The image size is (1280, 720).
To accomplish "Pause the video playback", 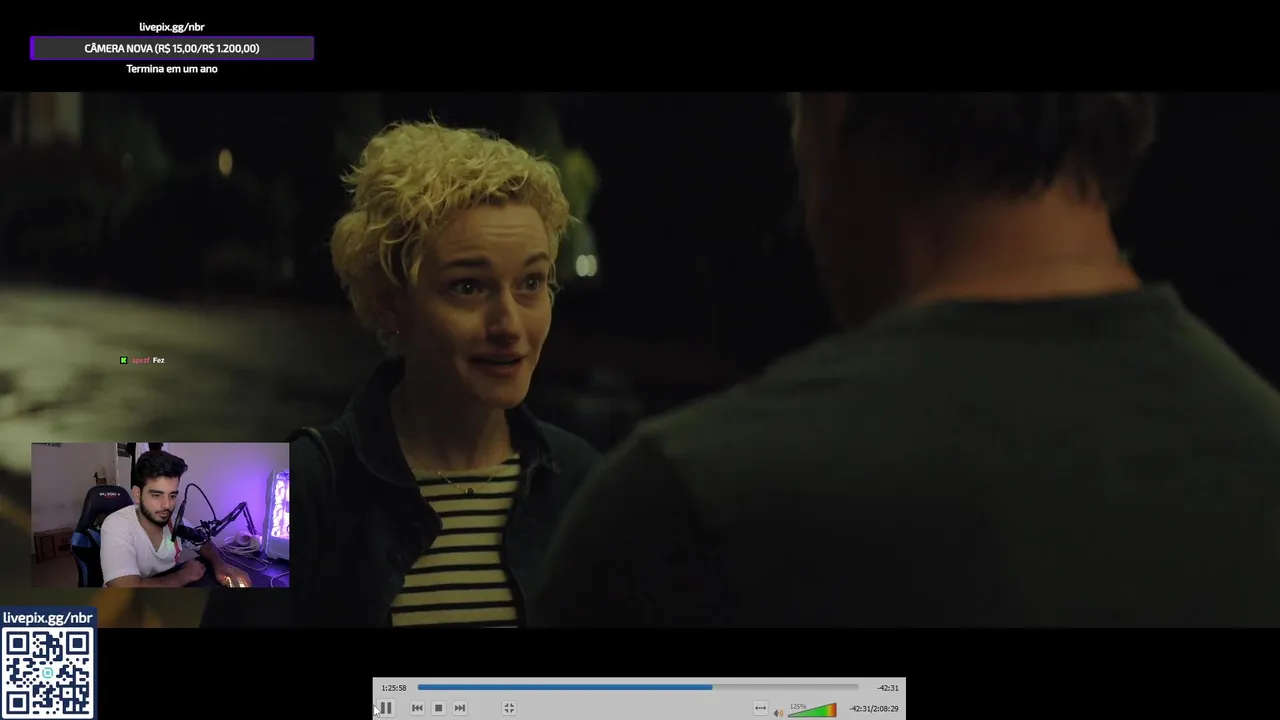I will point(386,708).
